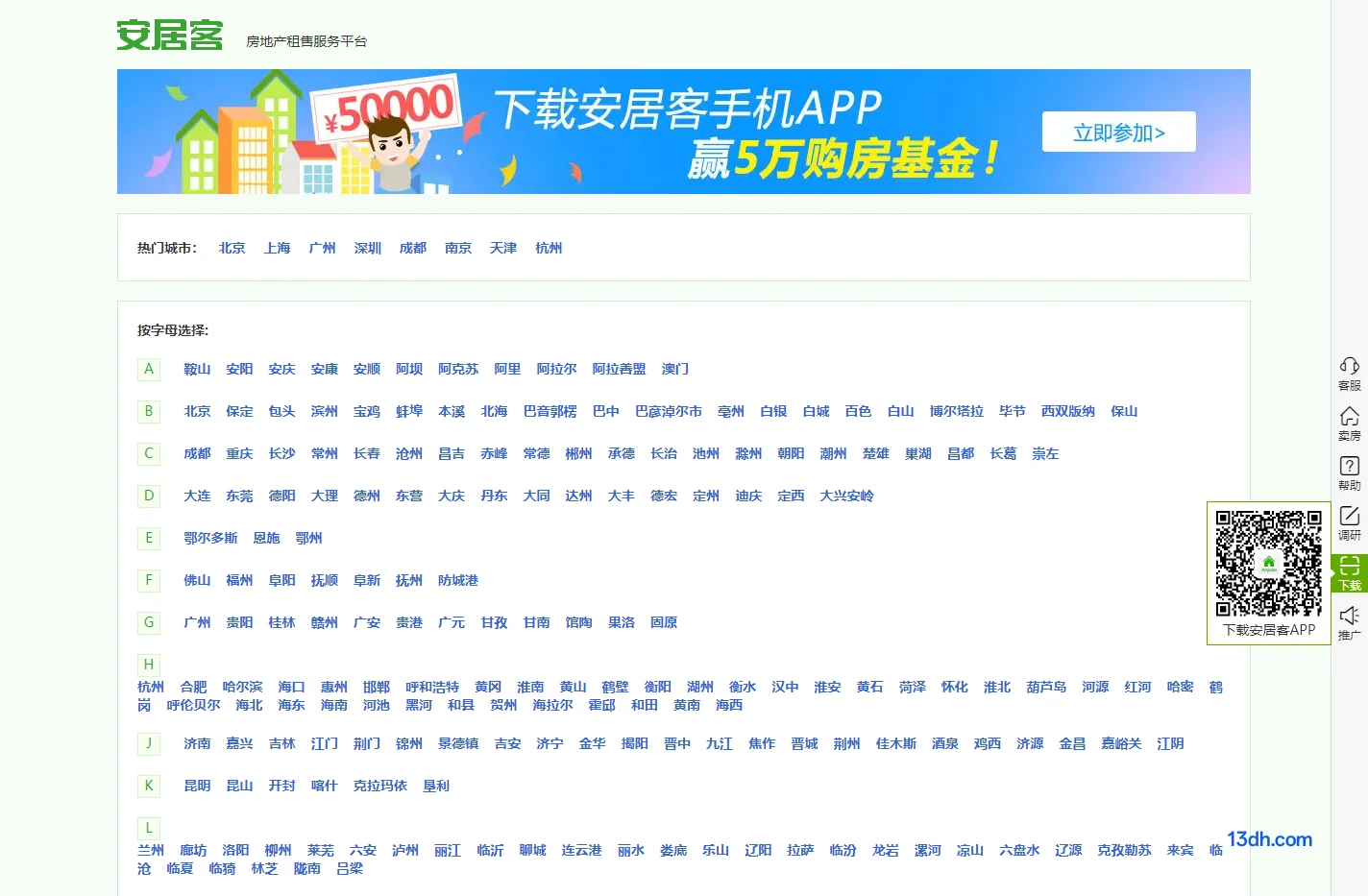Open city 固原 in row G
1368x896 pixels.
click(x=663, y=622)
